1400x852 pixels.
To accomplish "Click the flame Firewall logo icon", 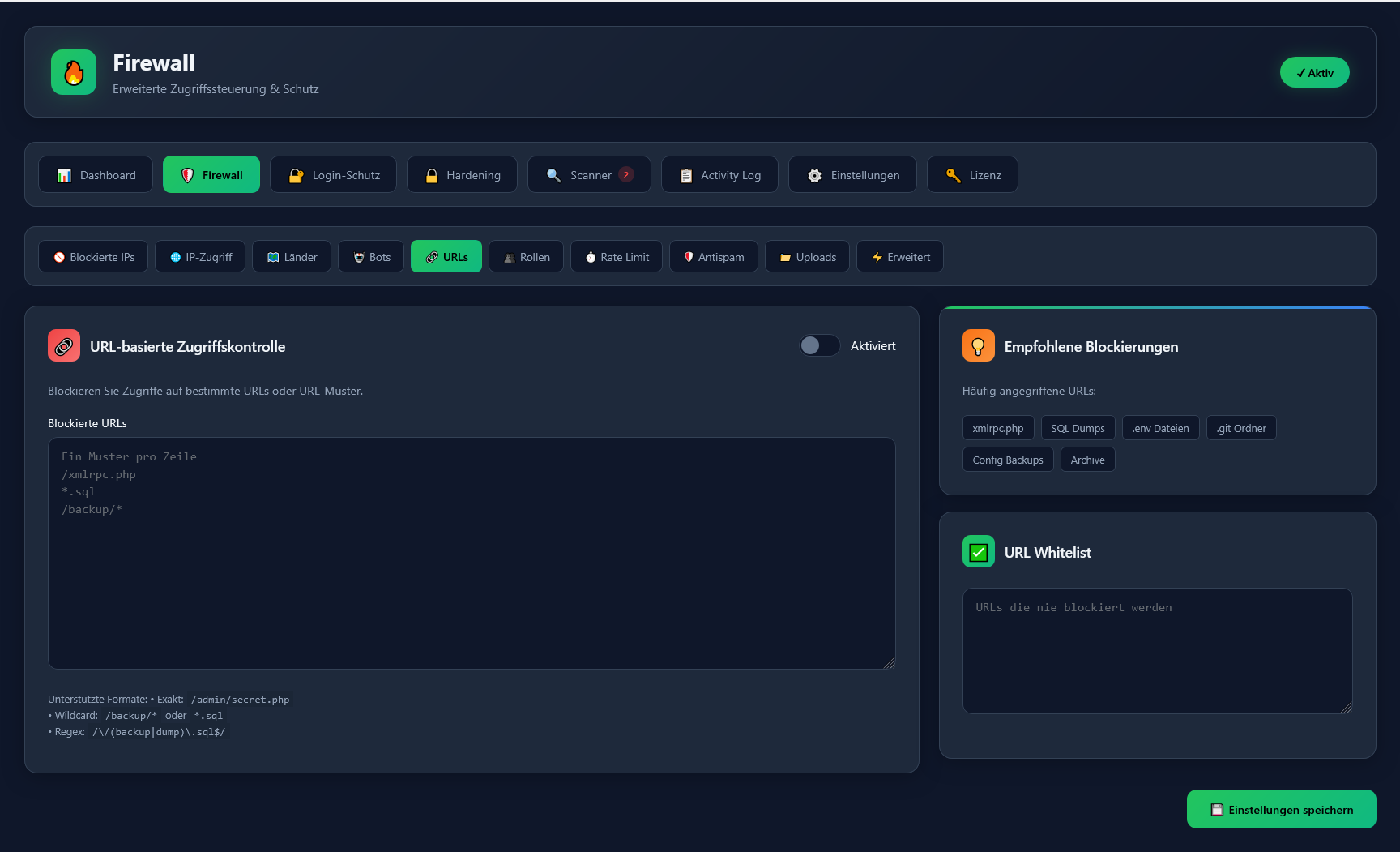I will pos(73,72).
